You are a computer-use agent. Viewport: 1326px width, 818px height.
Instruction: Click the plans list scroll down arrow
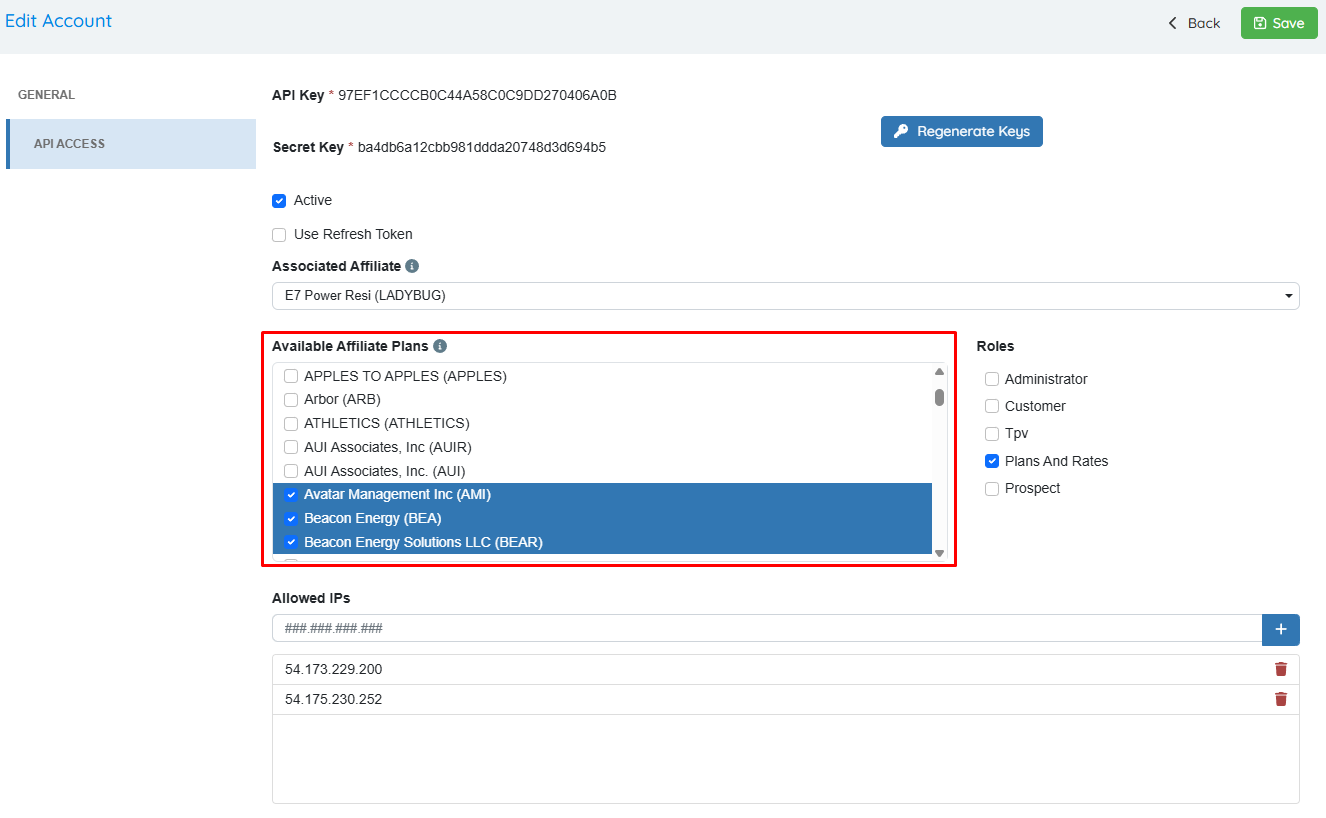point(939,553)
